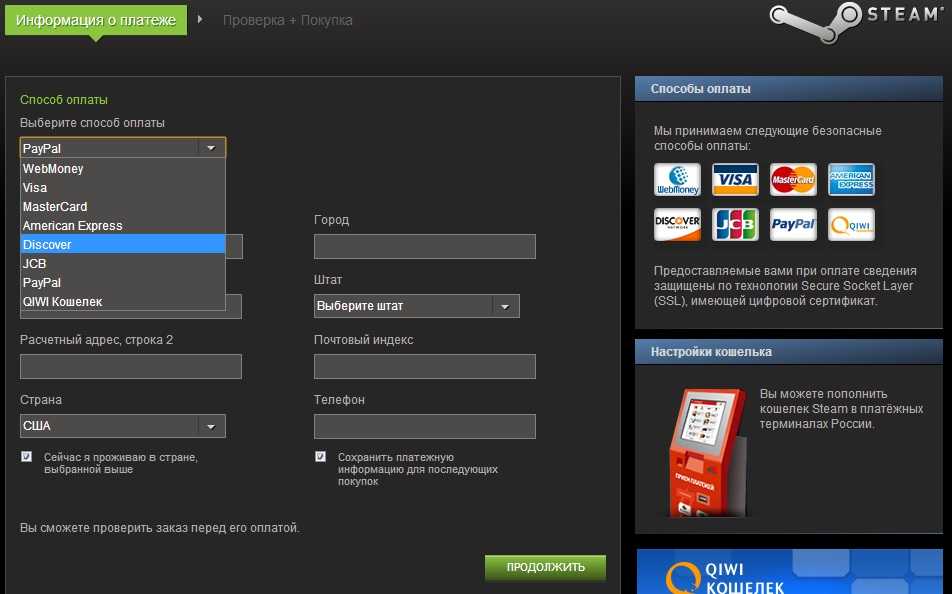The image size is (952, 594).
Task: Click the 'Способ оплаты' green heading
Action: click(64, 100)
